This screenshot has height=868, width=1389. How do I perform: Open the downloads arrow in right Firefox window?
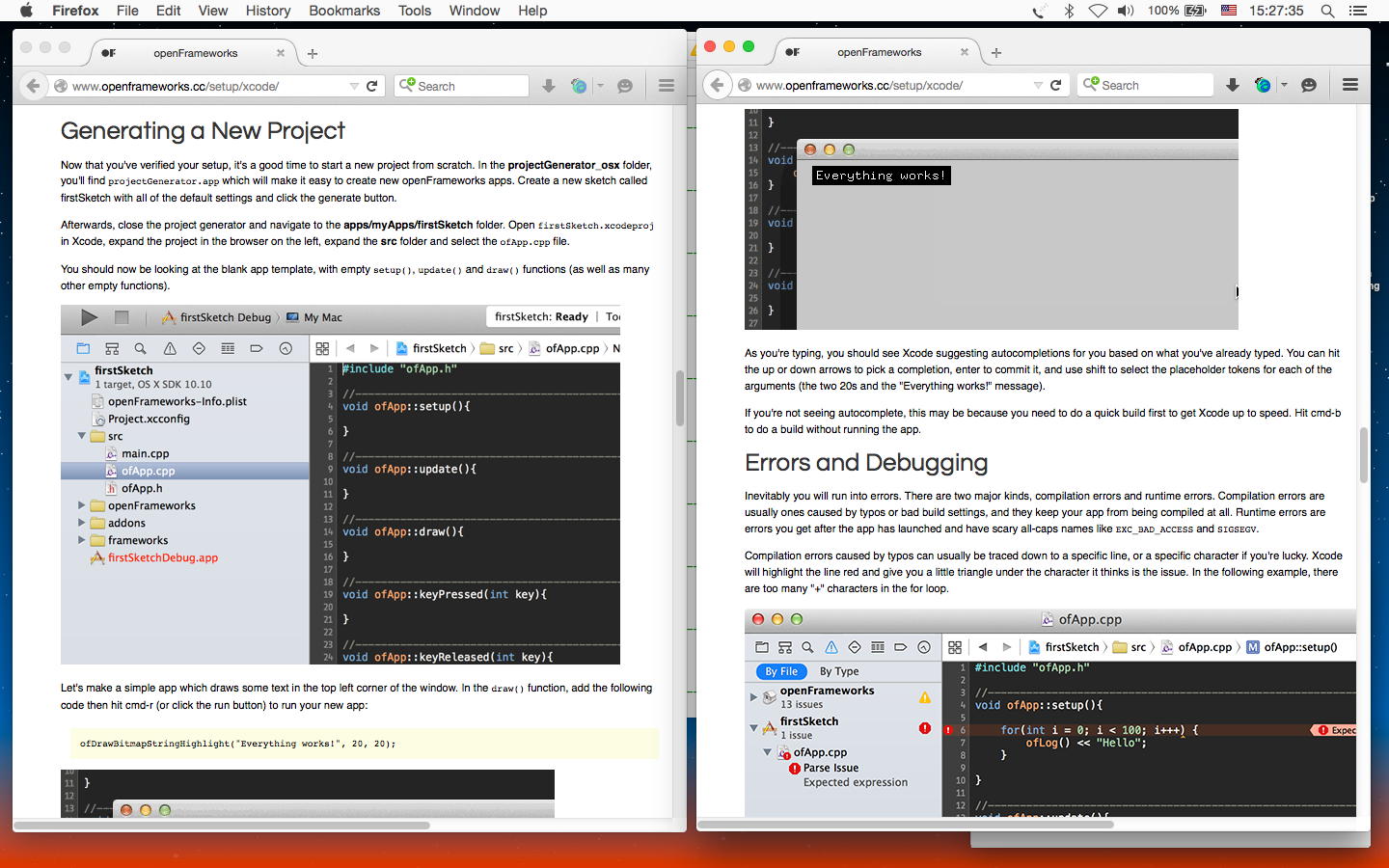coord(1233,85)
